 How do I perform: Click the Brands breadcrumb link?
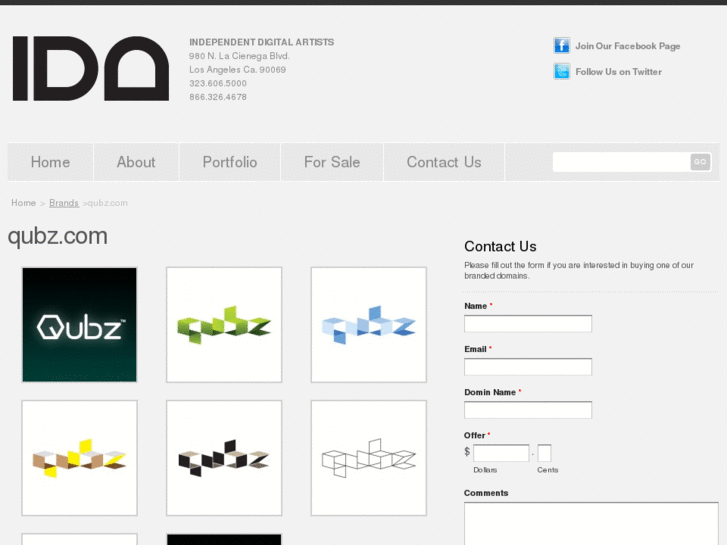[x=64, y=203]
